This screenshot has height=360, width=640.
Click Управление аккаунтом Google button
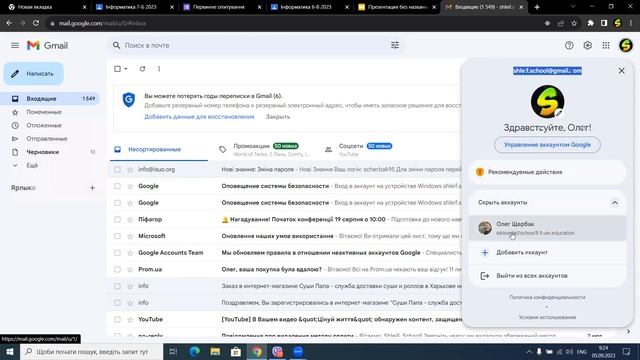547,144
